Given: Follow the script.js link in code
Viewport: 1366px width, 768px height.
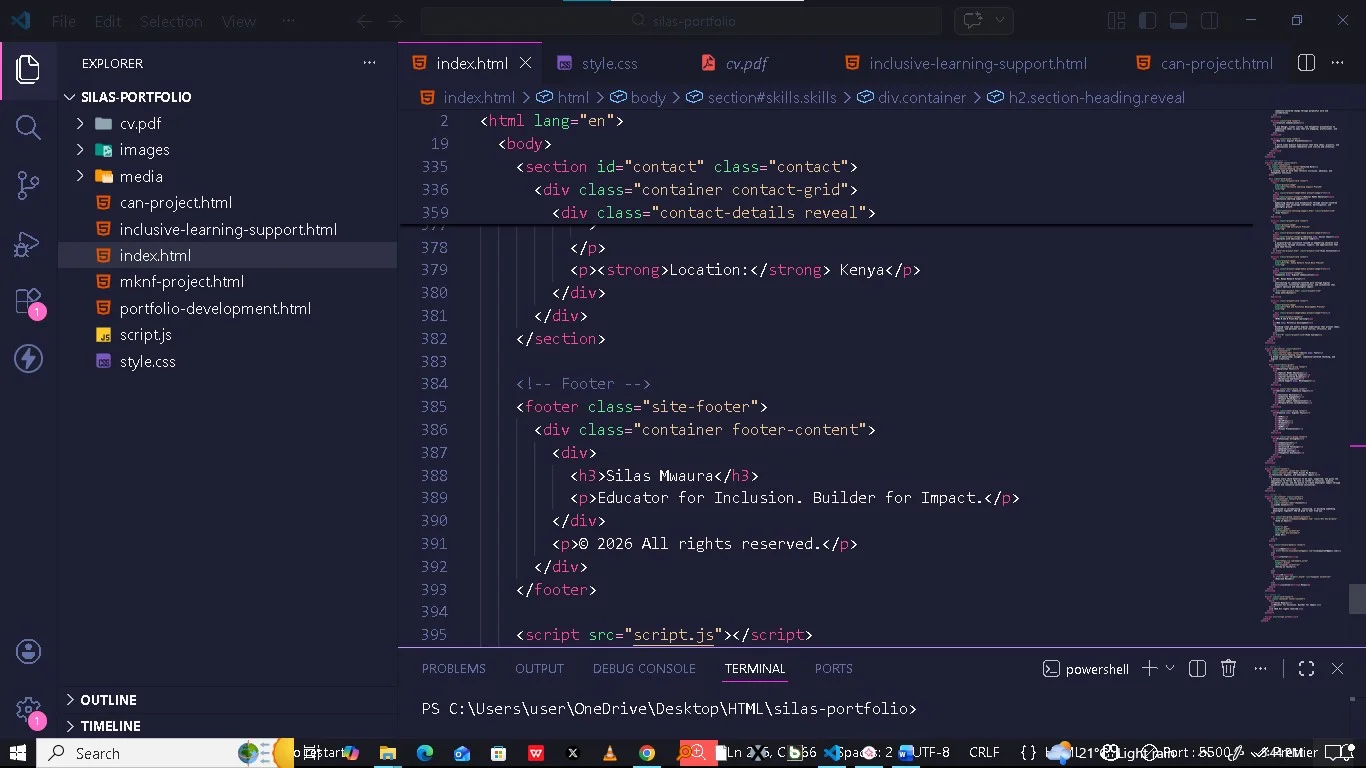Looking at the screenshot, I should pos(674,635).
